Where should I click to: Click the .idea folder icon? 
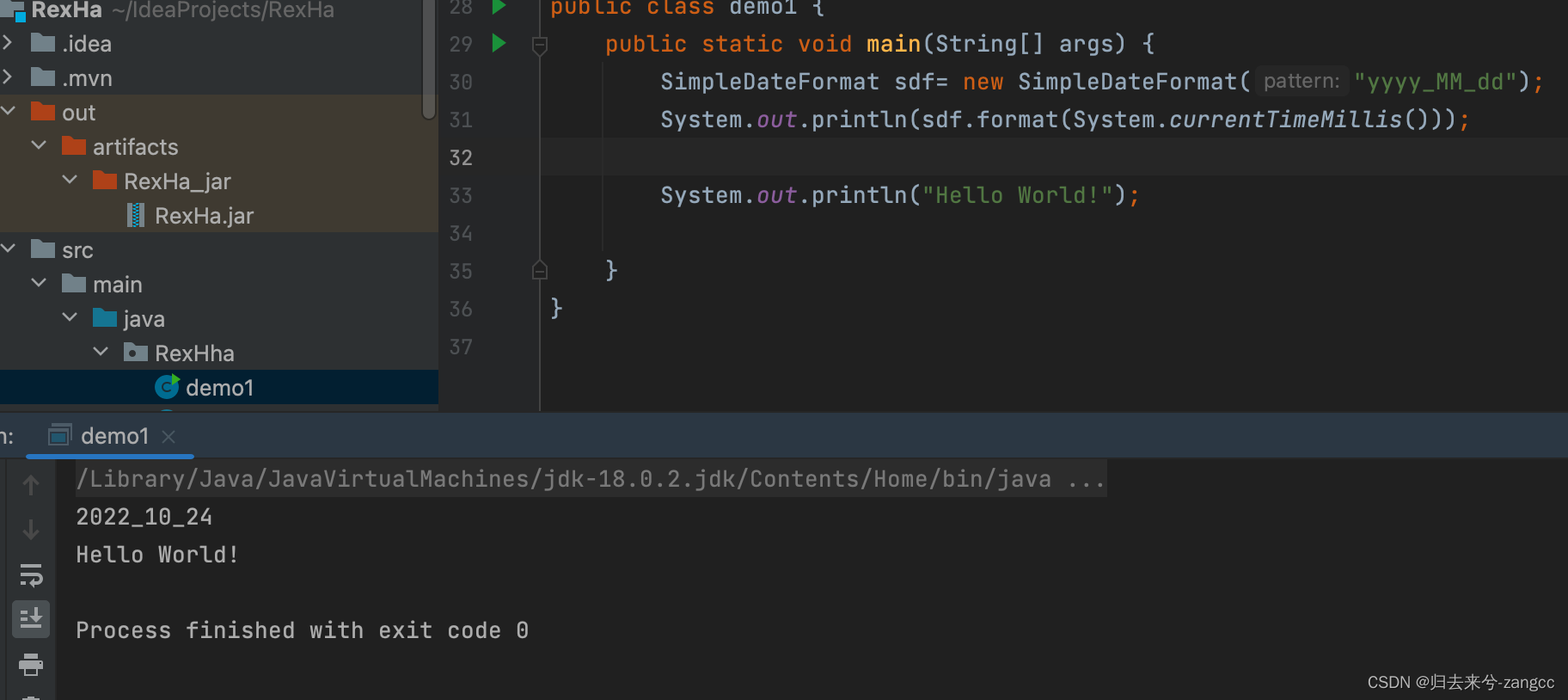(x=43, y=42)
